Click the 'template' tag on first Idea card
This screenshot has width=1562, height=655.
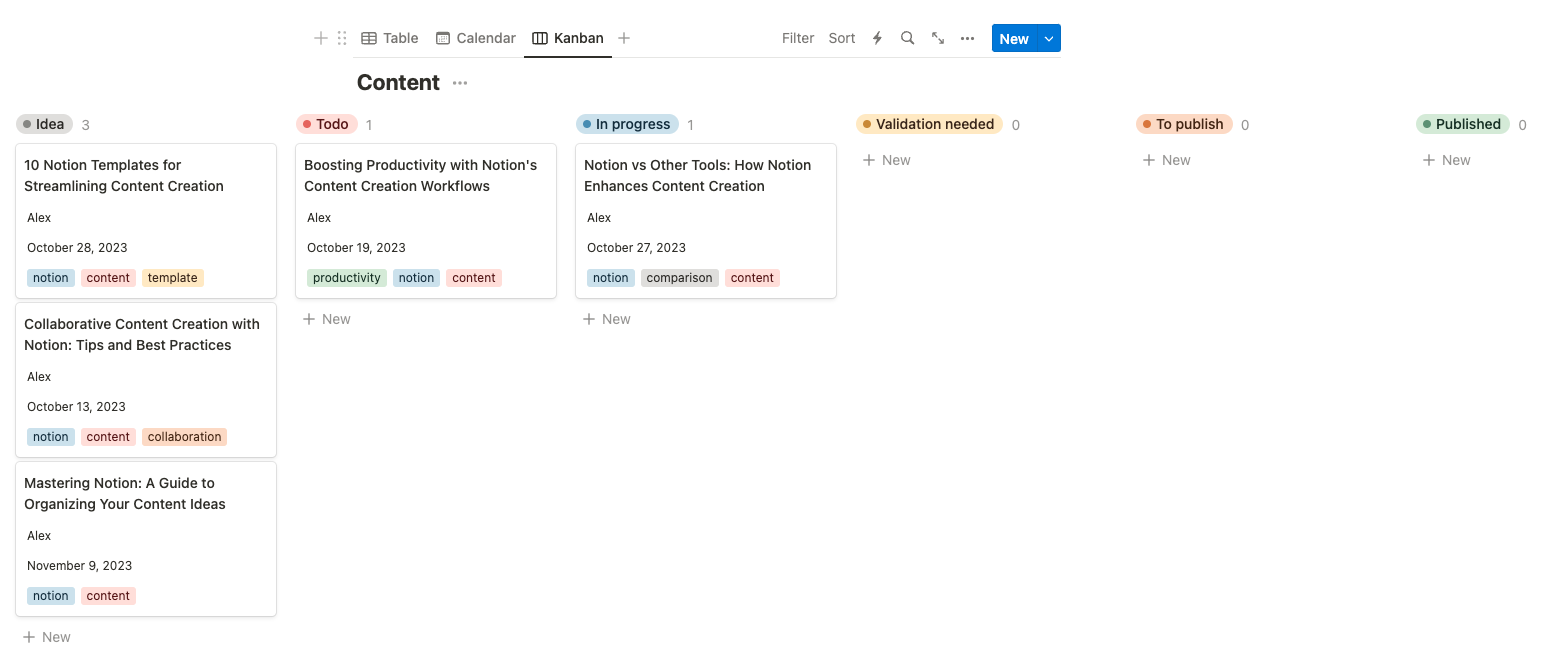[172, 278]
